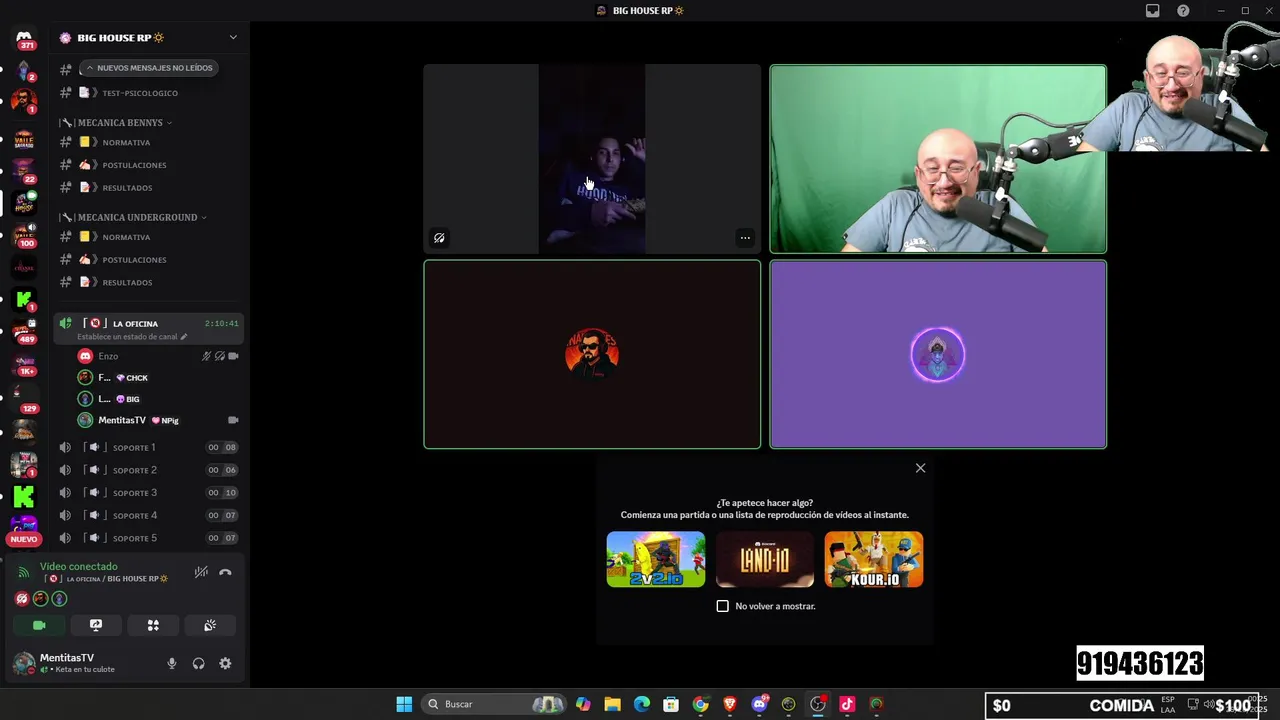Collapse the MECANICA UNDERGROUND category
Screen dimensions: 1280x720
coord(136,217)
